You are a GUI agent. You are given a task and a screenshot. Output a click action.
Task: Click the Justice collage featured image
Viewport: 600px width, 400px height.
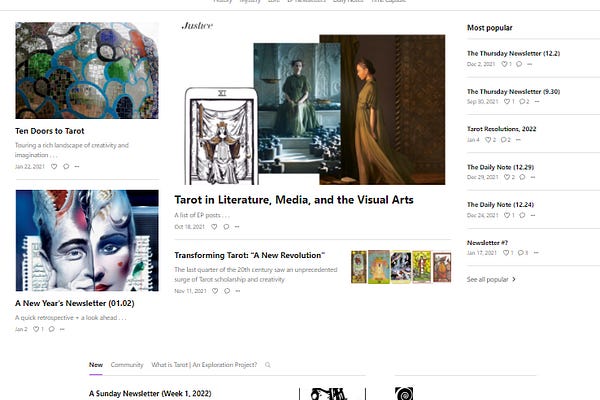(313, 103)
